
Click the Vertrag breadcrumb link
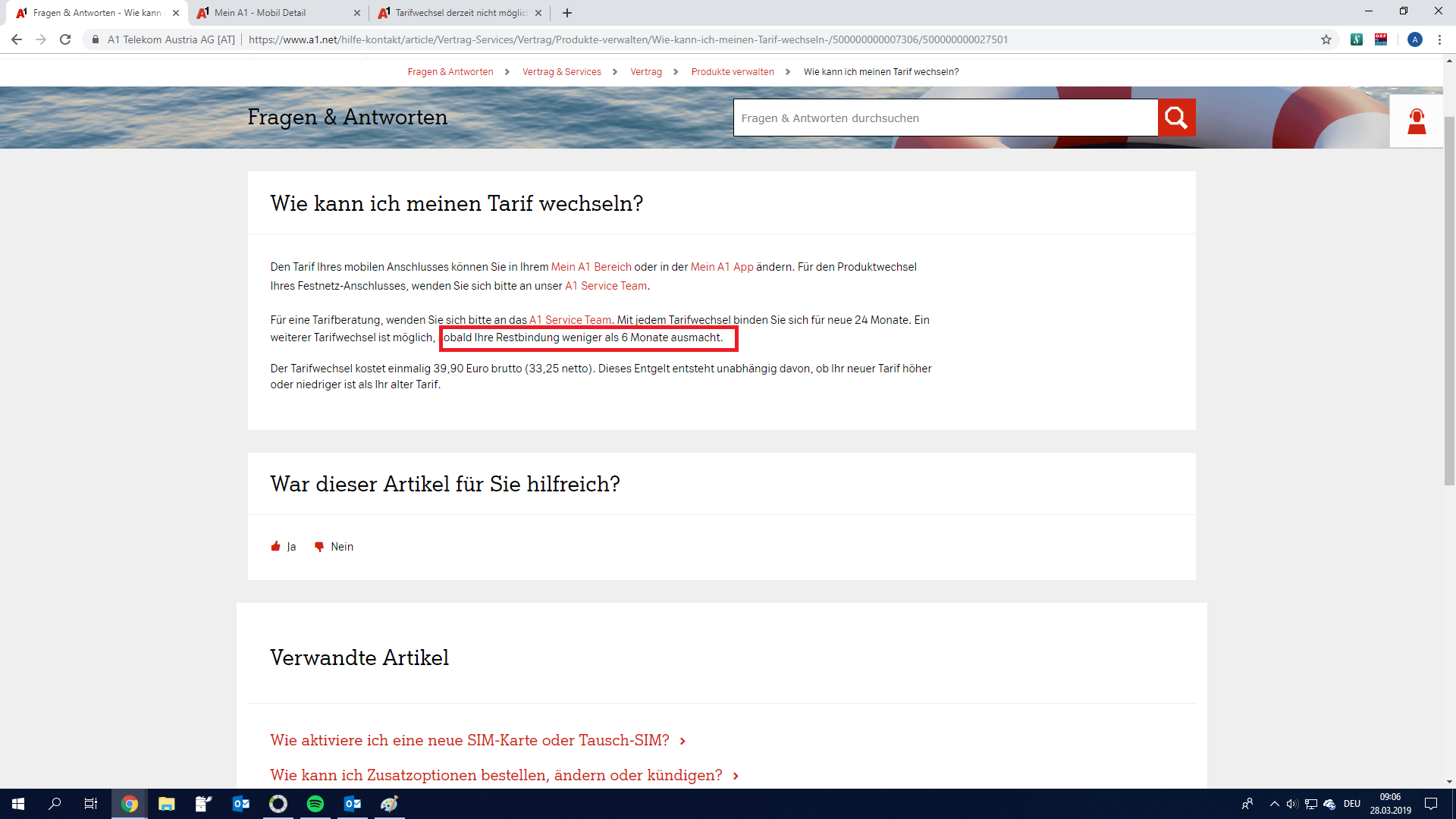click(x=646, y=72)
